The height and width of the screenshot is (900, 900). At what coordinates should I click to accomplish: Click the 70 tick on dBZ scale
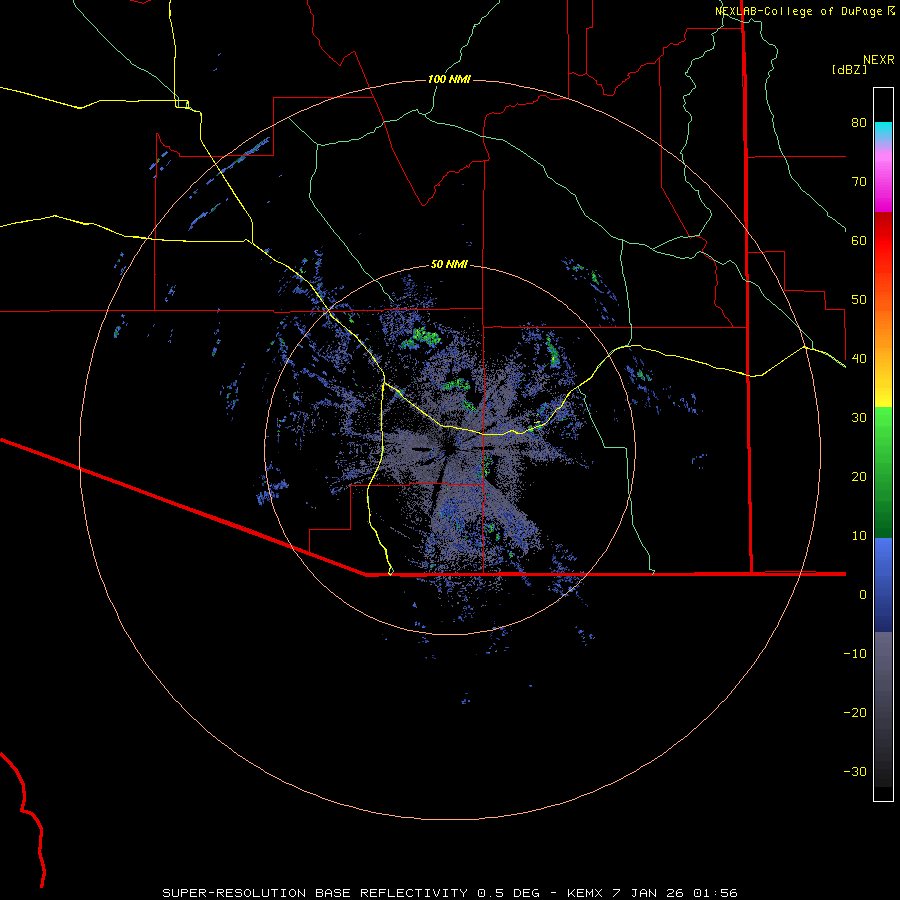coord(859,182)
